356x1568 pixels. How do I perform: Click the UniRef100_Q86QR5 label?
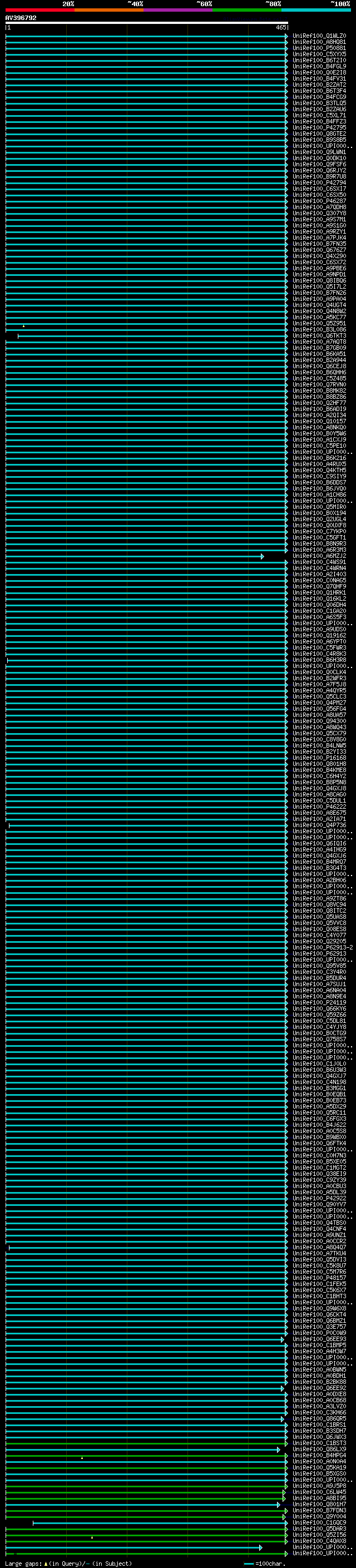pos(319,1419)
